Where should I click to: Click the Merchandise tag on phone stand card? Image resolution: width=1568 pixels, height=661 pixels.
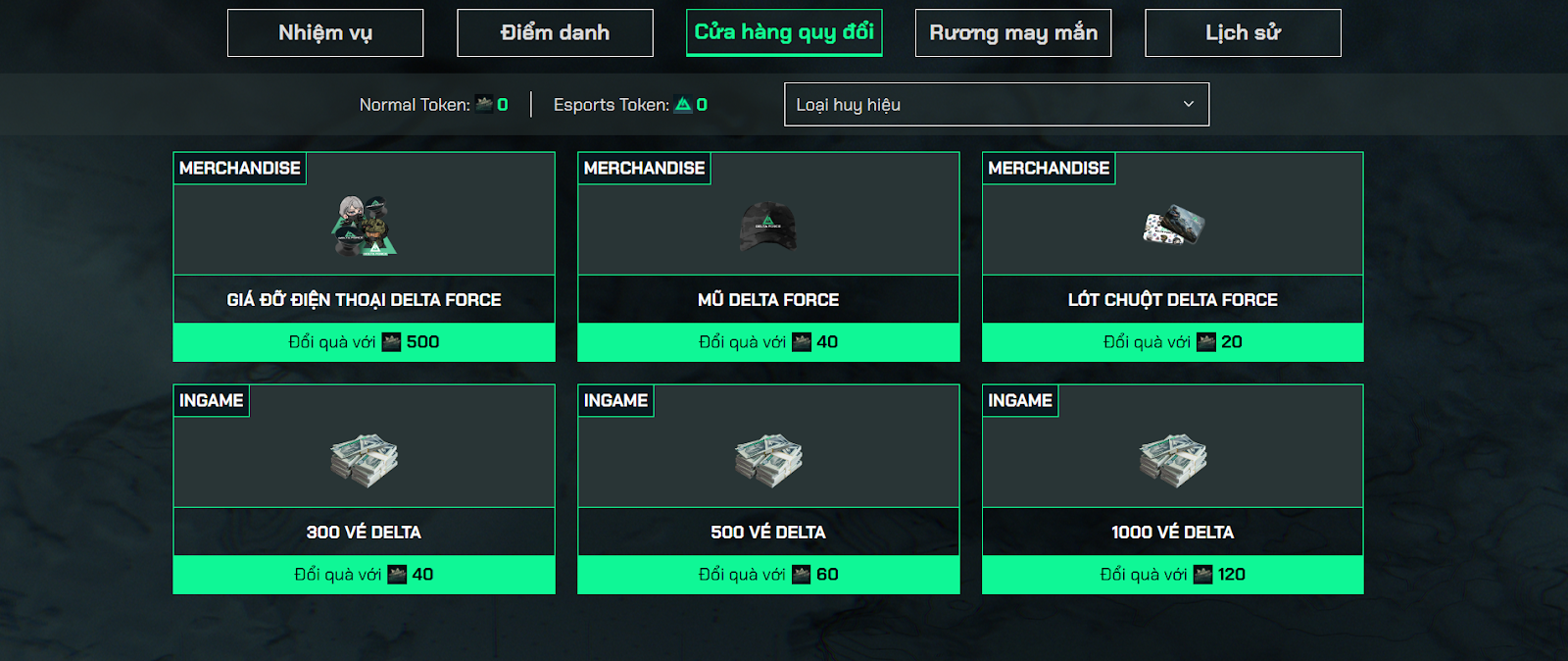pyautogui.click(x=240, y=168)
